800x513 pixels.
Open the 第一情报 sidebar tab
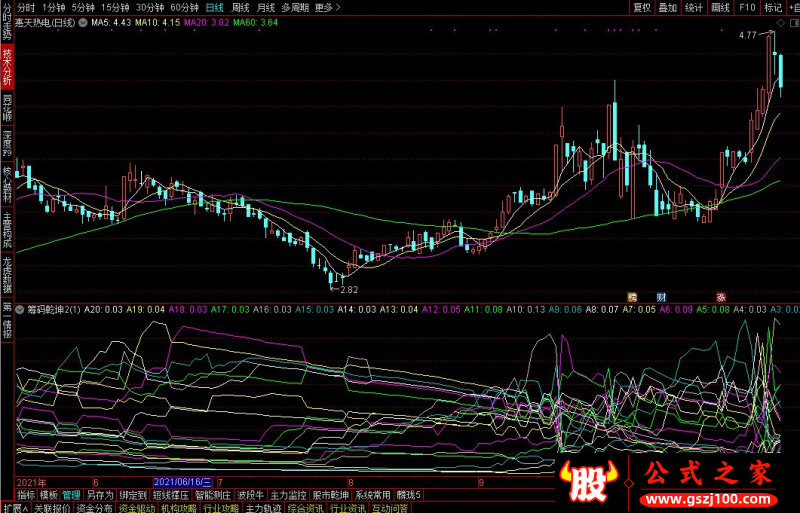coord(7,321)
